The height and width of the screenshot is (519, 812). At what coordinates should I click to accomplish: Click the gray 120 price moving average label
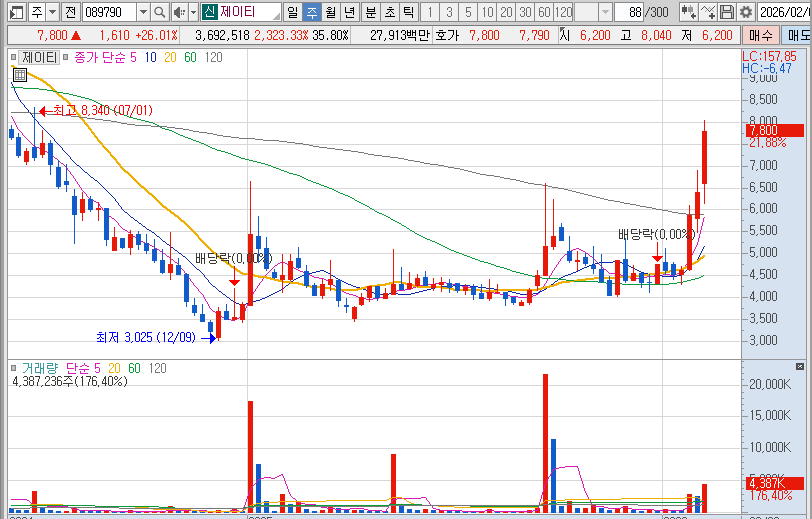(213, 57)
